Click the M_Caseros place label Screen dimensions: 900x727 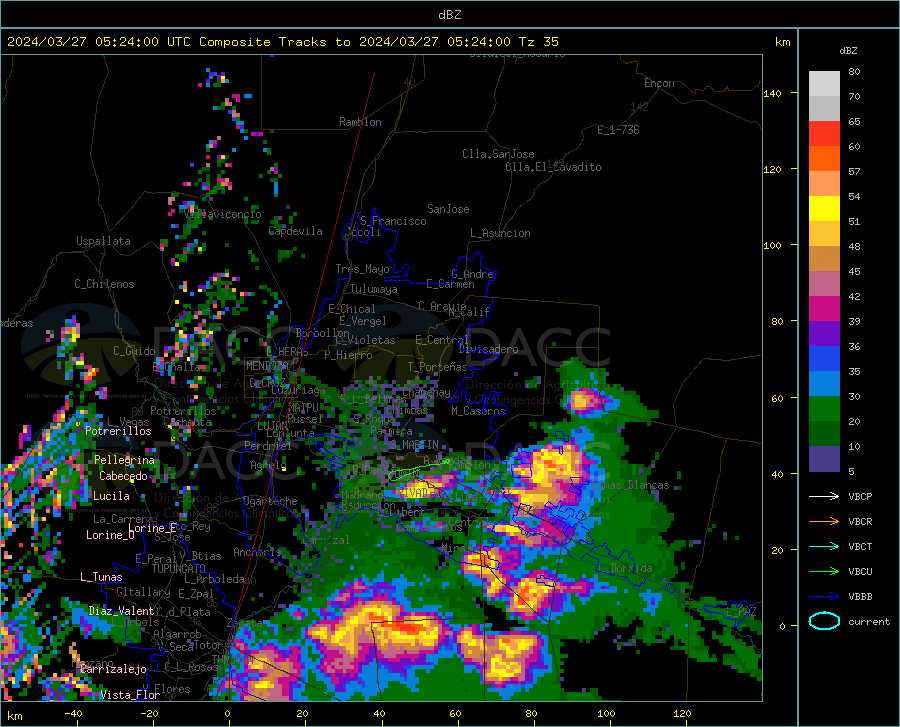click(478, 411)
